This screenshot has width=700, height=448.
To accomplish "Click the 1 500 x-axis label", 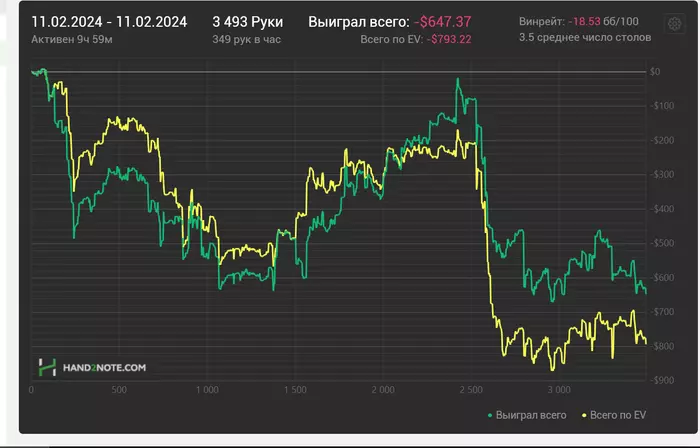I will click(x=295, y=390).
